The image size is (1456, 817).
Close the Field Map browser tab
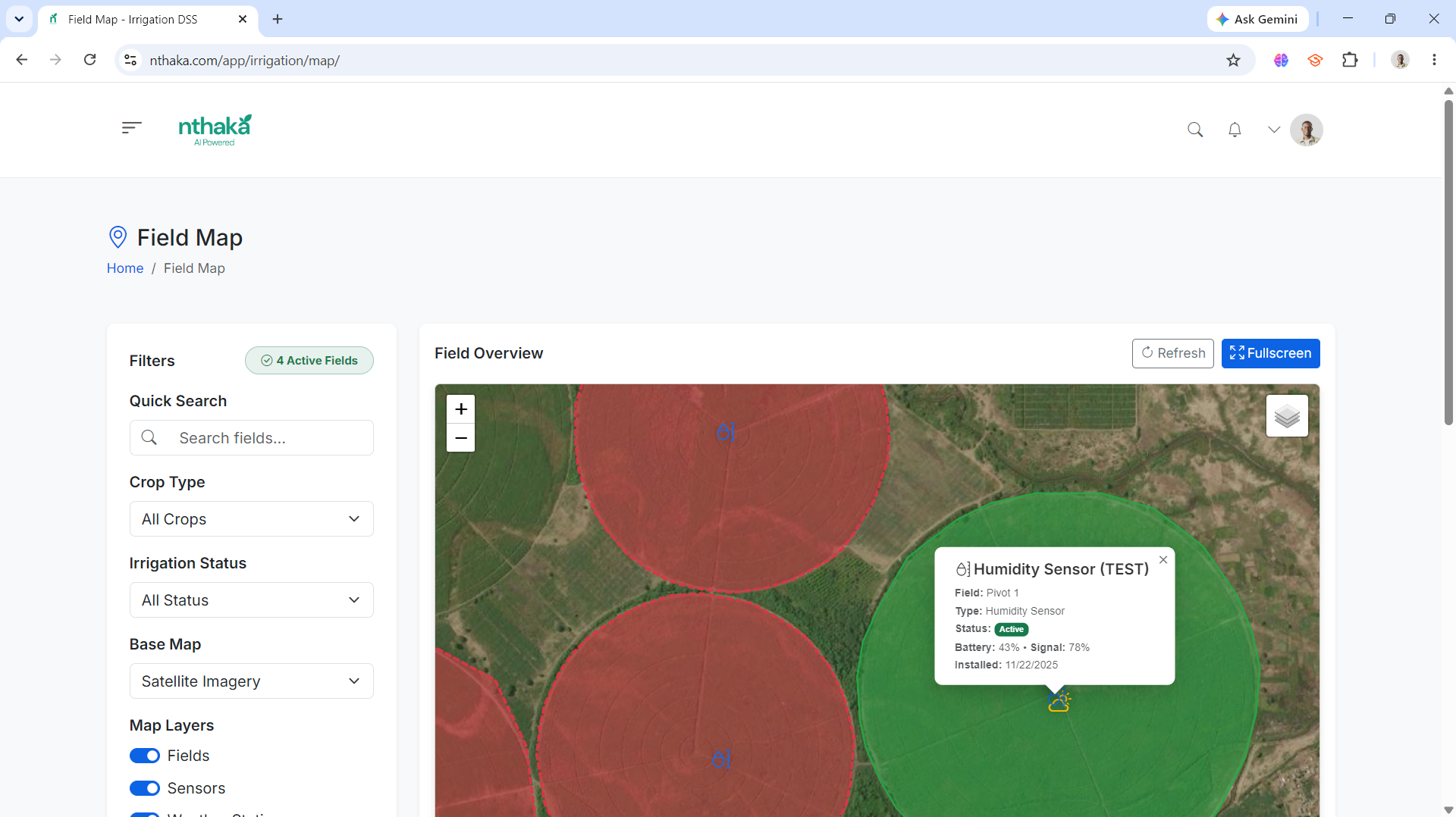[243, 19]
